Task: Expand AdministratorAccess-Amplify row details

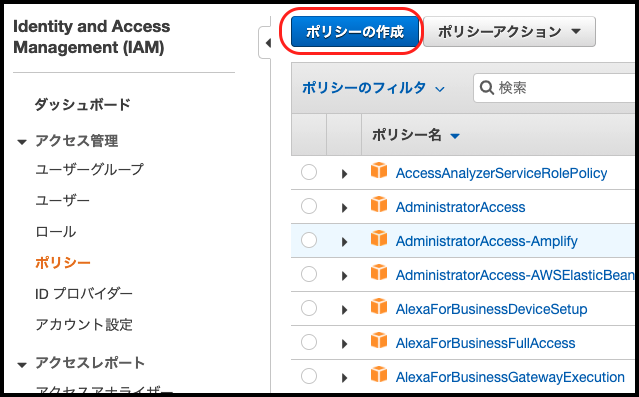Action: [x=344, y=242]
